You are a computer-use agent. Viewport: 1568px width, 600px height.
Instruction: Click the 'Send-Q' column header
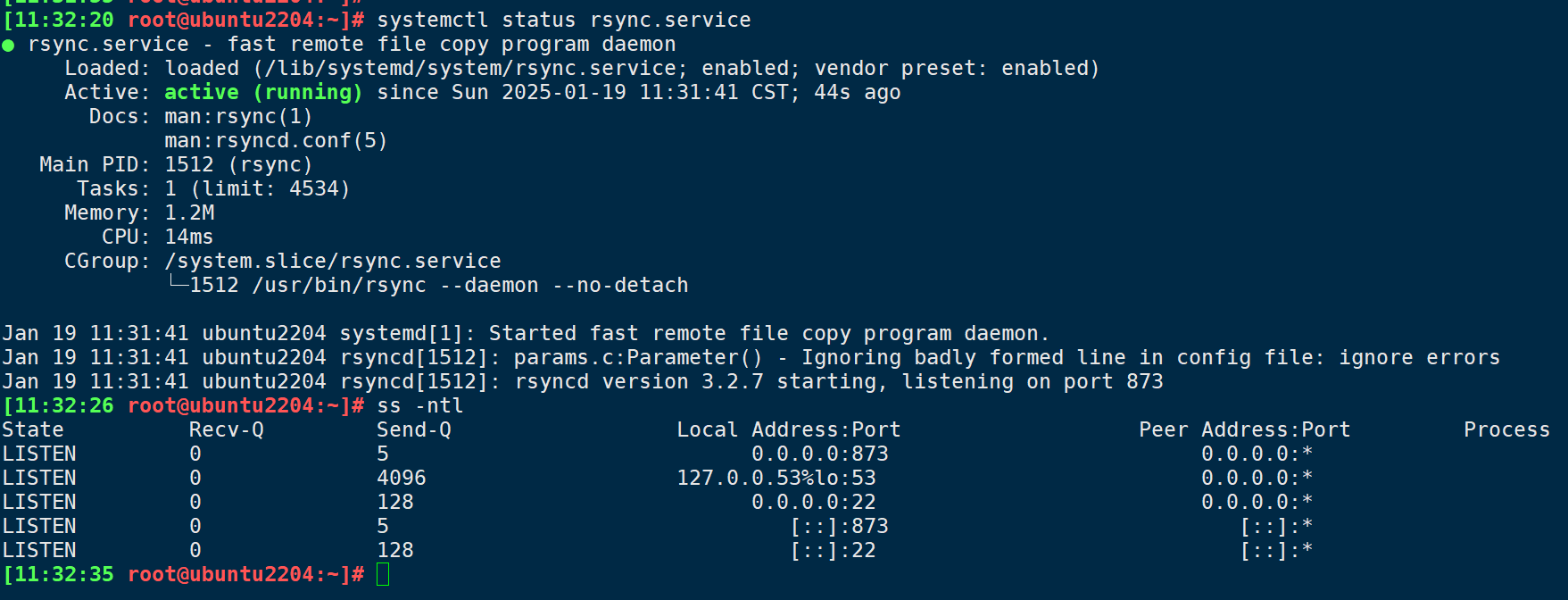414,429
